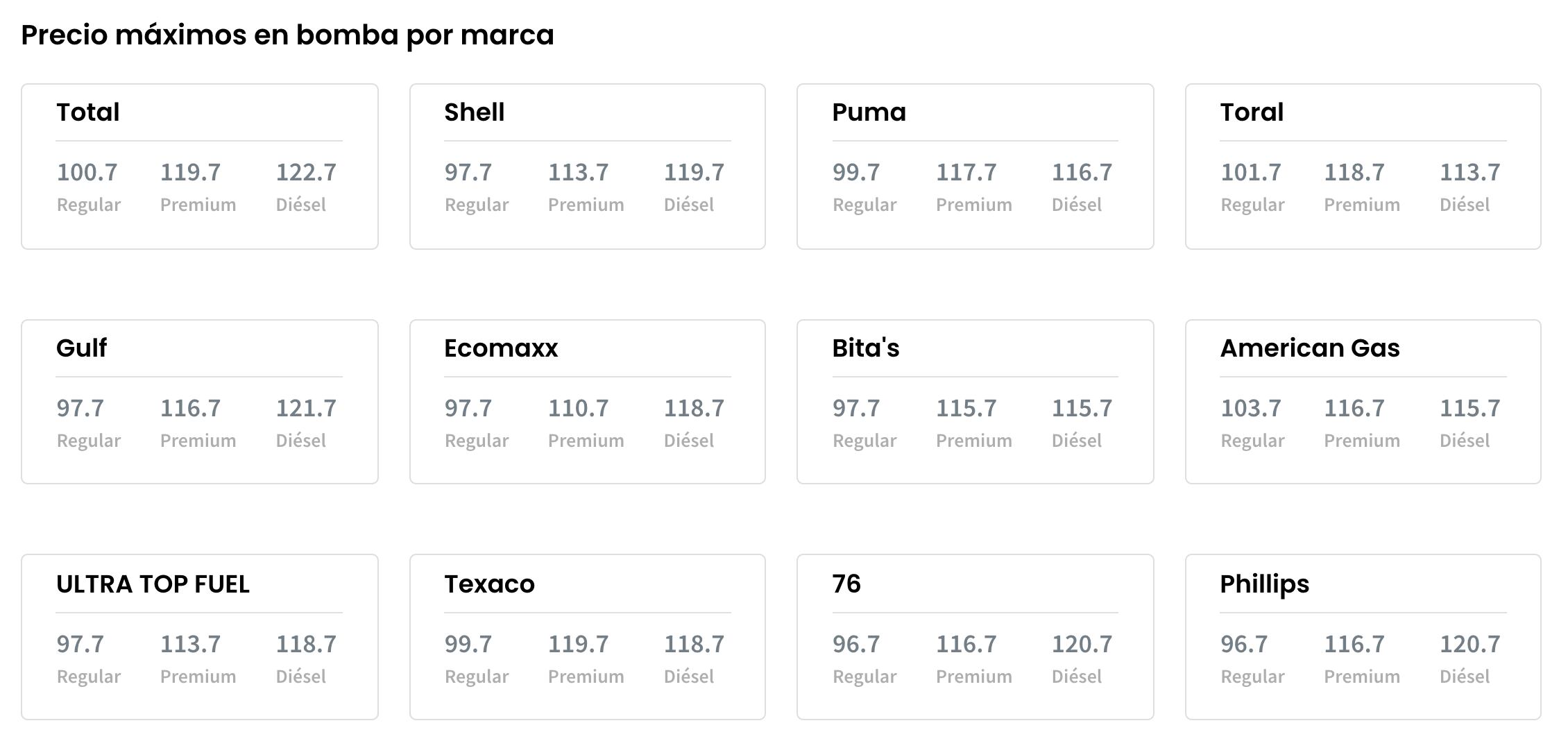Click the 76 brand heading

click(x=846, y=584)
